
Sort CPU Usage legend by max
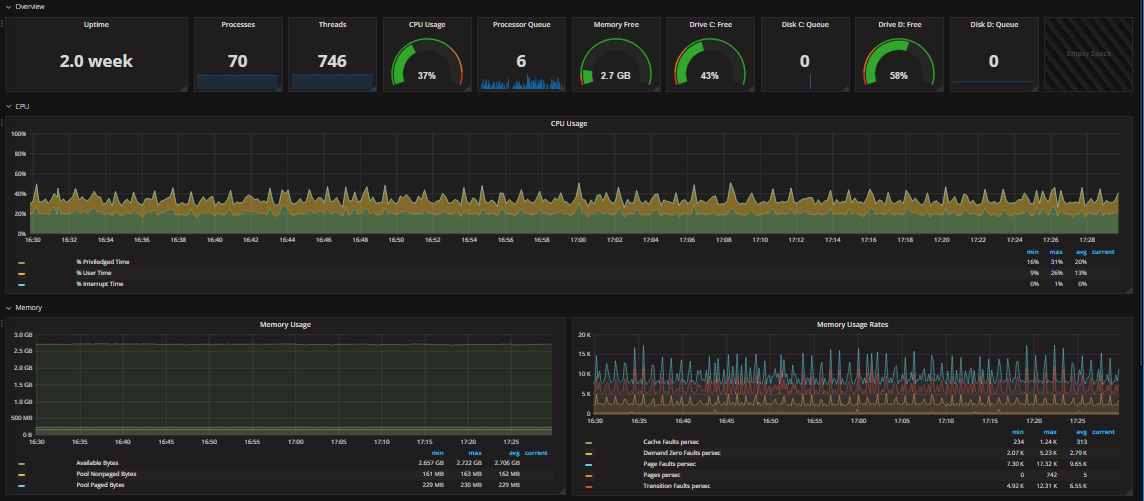1056,252
